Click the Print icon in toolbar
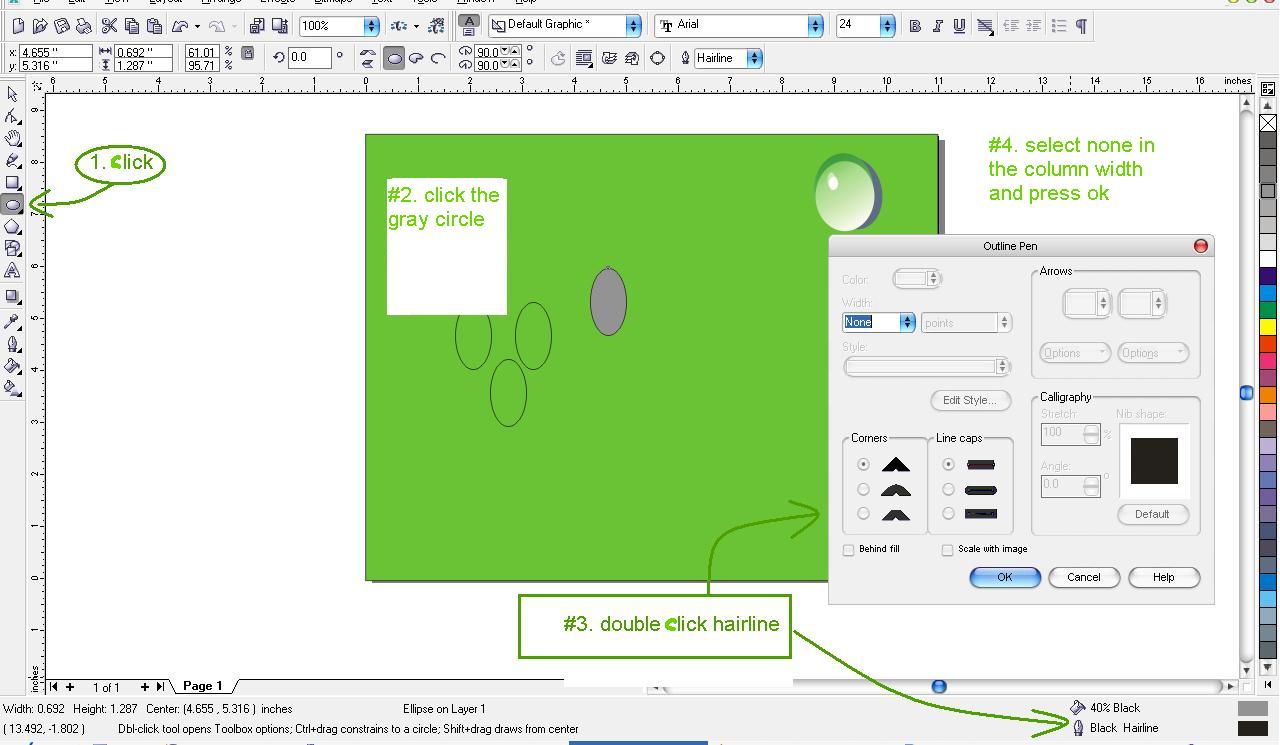 84,25
